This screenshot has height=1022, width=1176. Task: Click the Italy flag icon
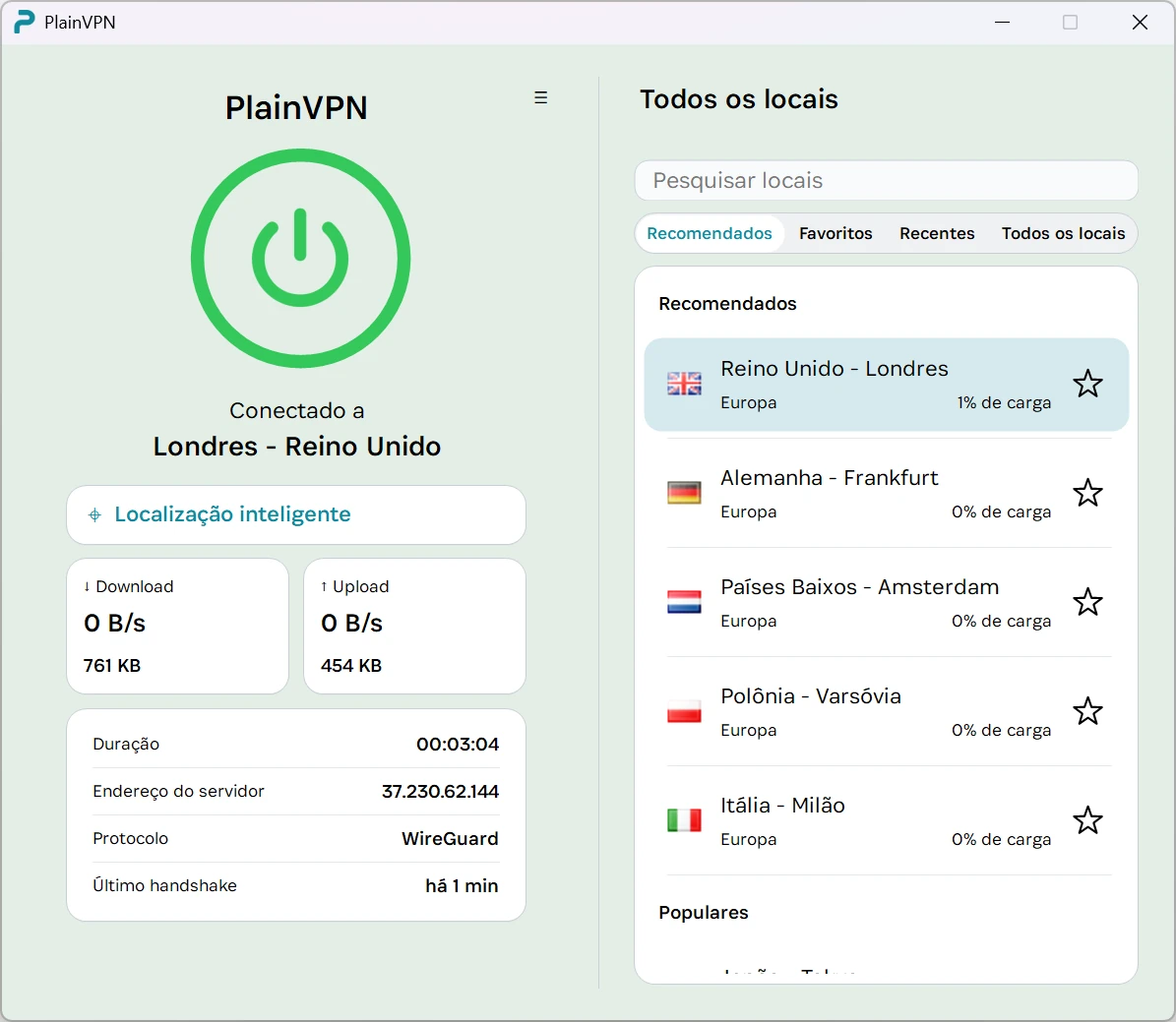click(x=684, y=820)
